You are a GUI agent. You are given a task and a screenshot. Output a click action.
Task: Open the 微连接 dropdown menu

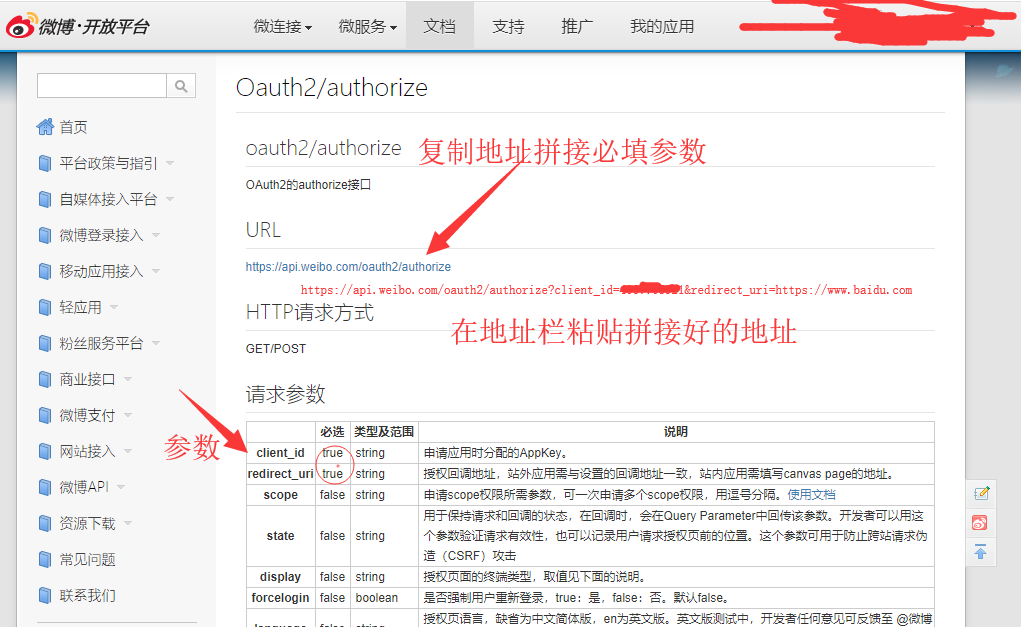tap(283, 27)
